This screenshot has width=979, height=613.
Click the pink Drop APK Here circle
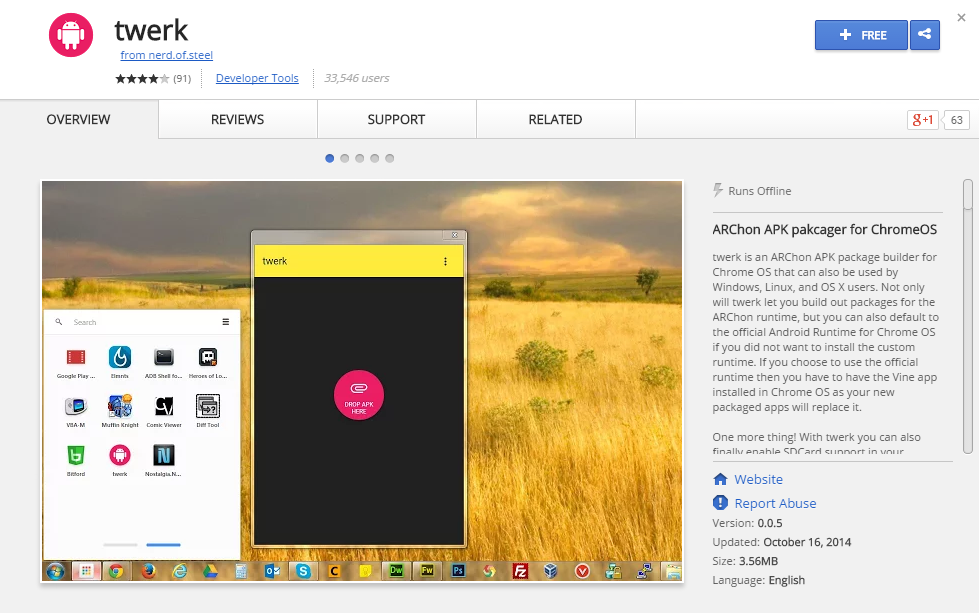[x=359, y=395]
